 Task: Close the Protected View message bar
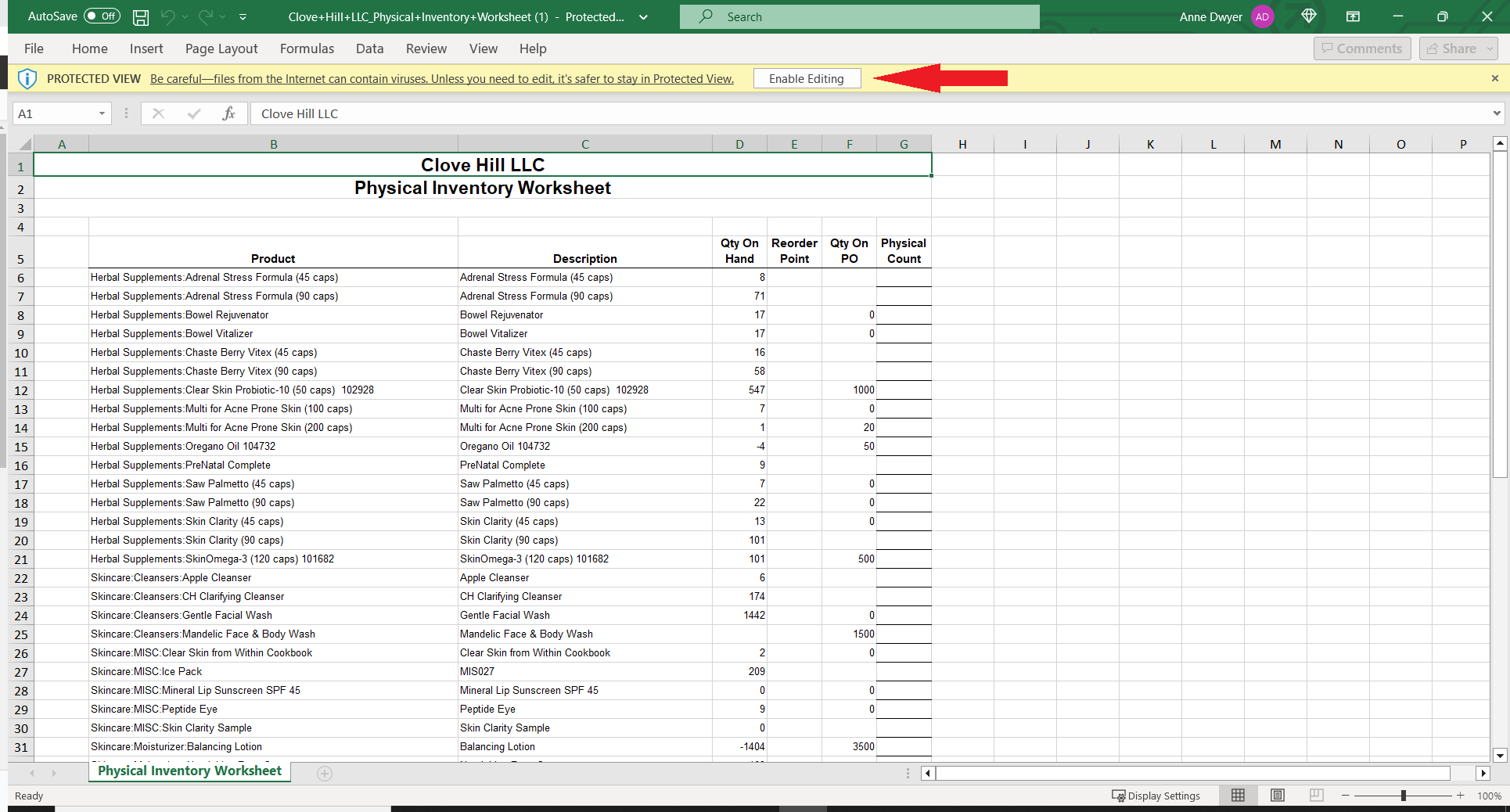click(1494, 78)
